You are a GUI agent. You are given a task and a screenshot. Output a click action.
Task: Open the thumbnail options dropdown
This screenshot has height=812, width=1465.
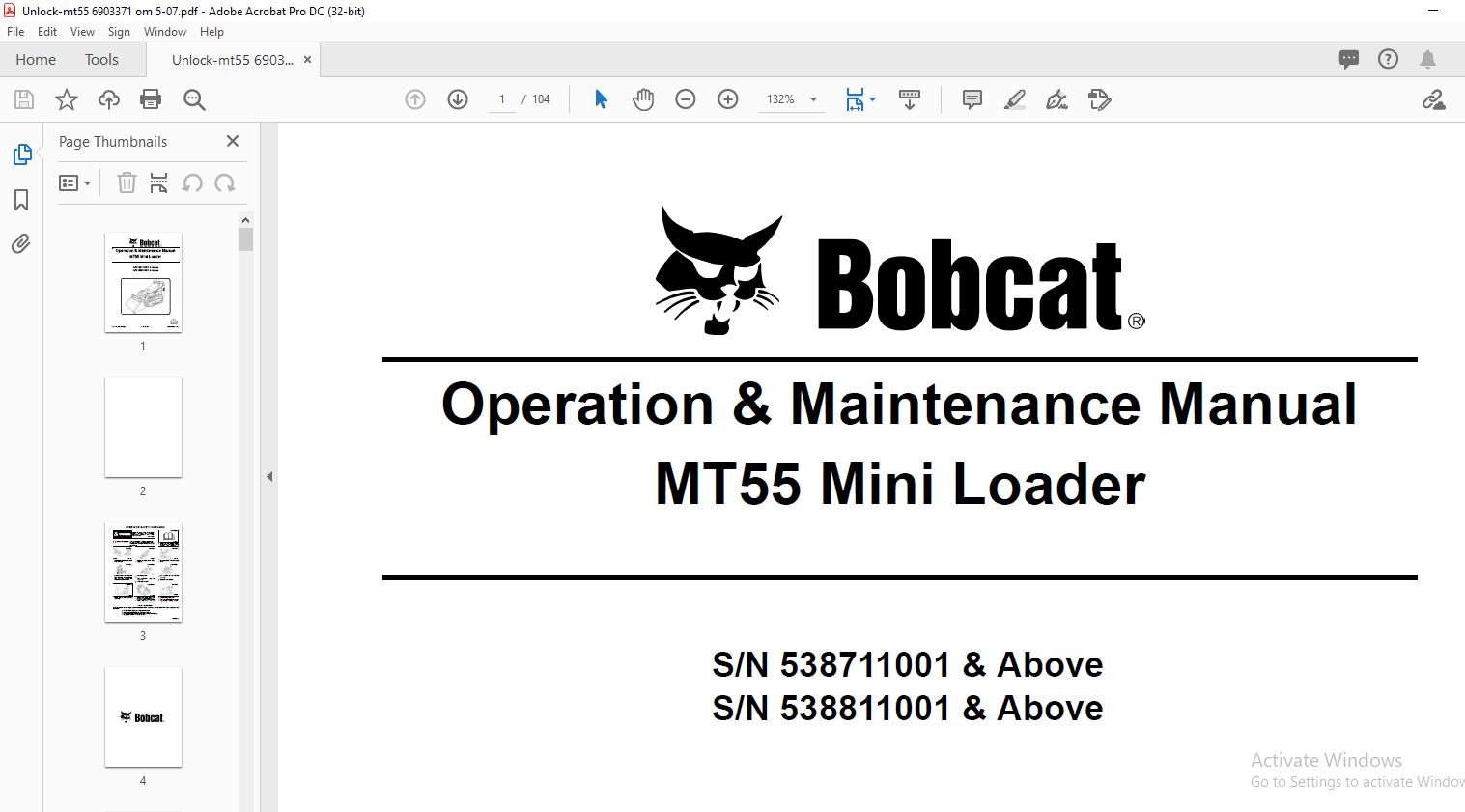point(74,183)
